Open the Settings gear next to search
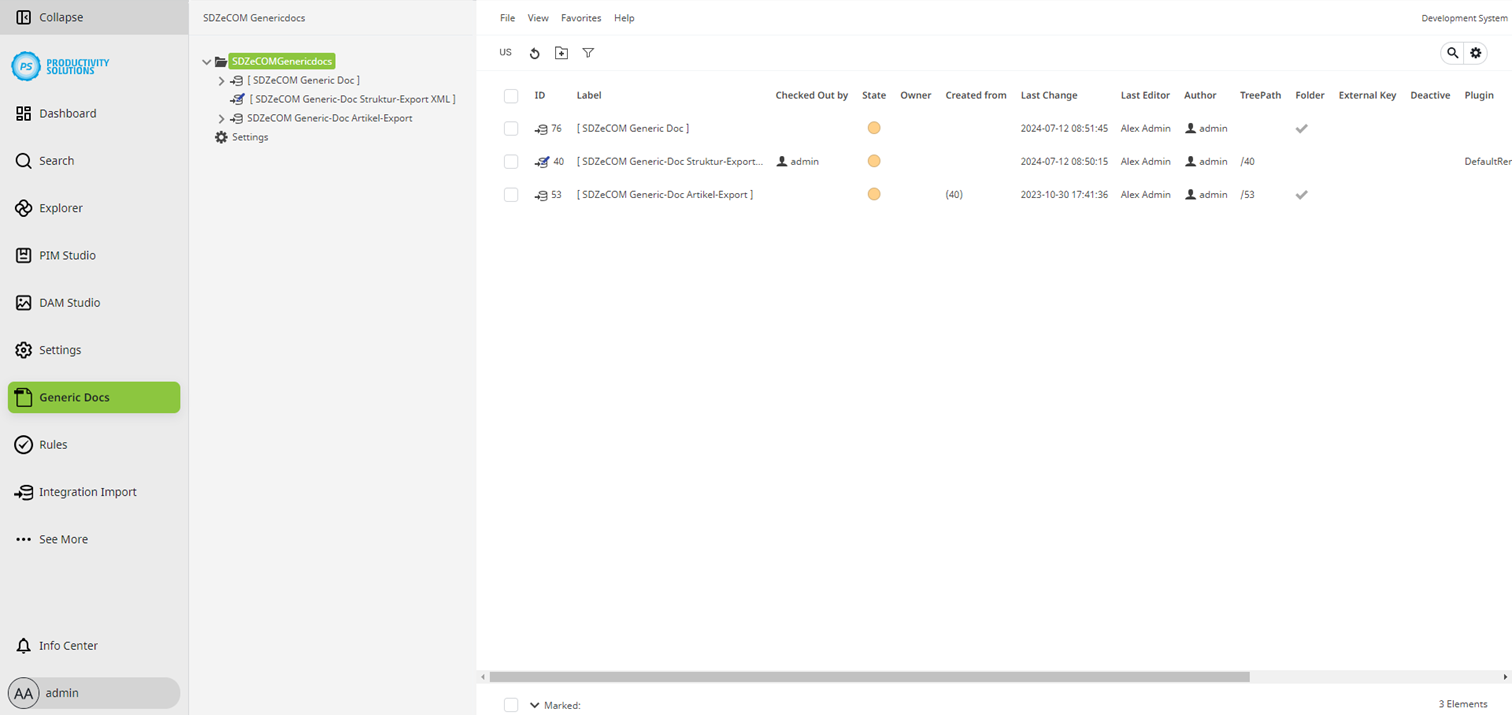The height and width of the screenshot is (715, 1512). [1476, 53]
